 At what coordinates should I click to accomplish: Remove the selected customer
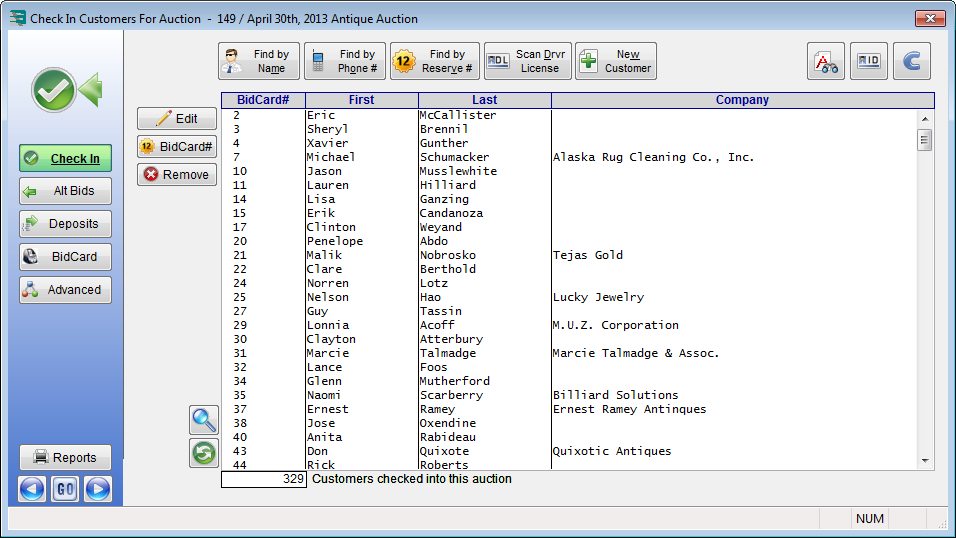177,174
